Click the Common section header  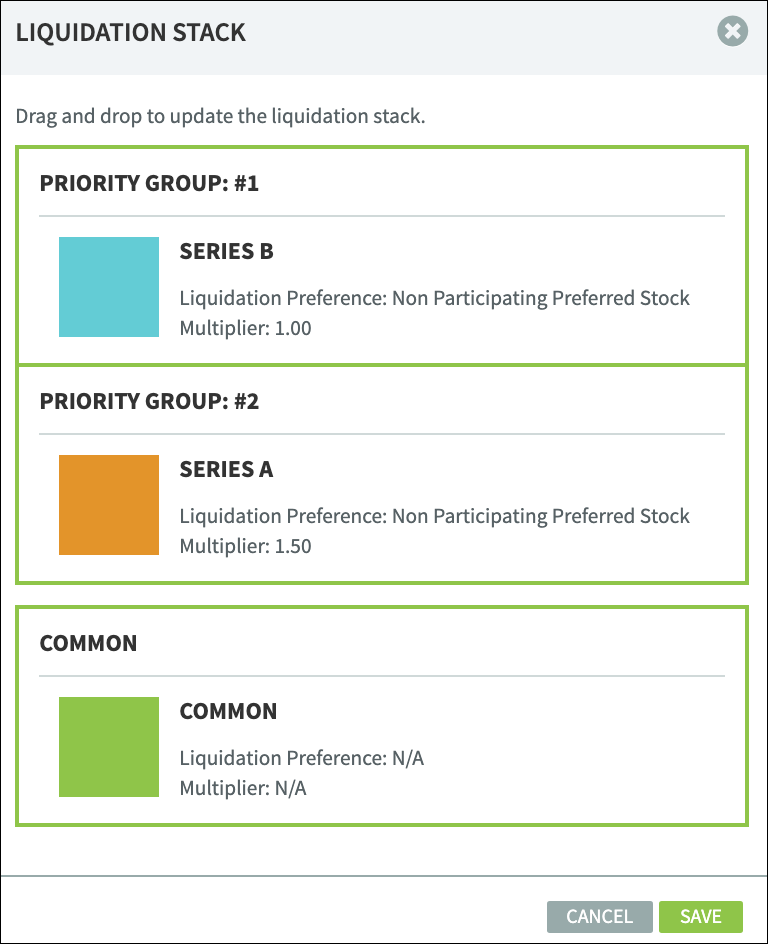pos(88,643)
